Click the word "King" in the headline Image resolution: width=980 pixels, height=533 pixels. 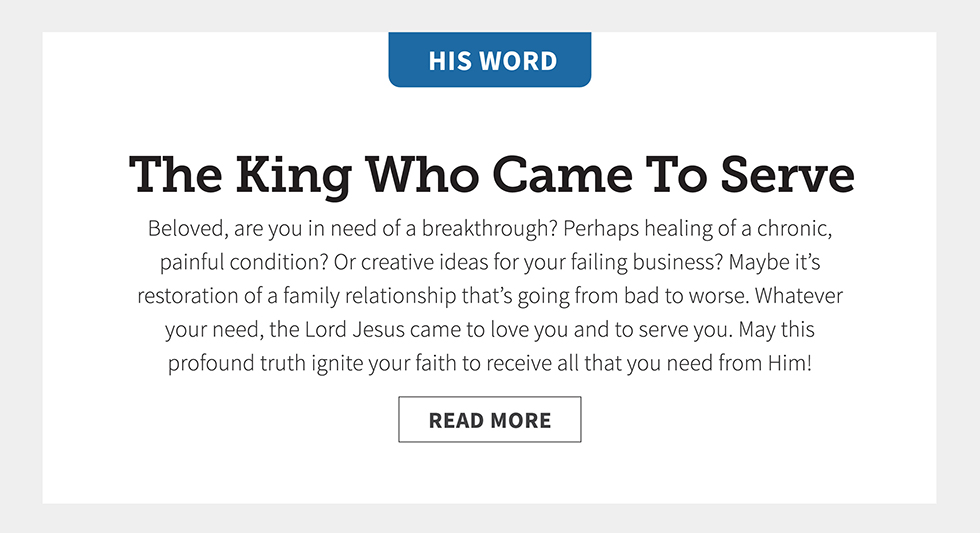click(293, 175)
